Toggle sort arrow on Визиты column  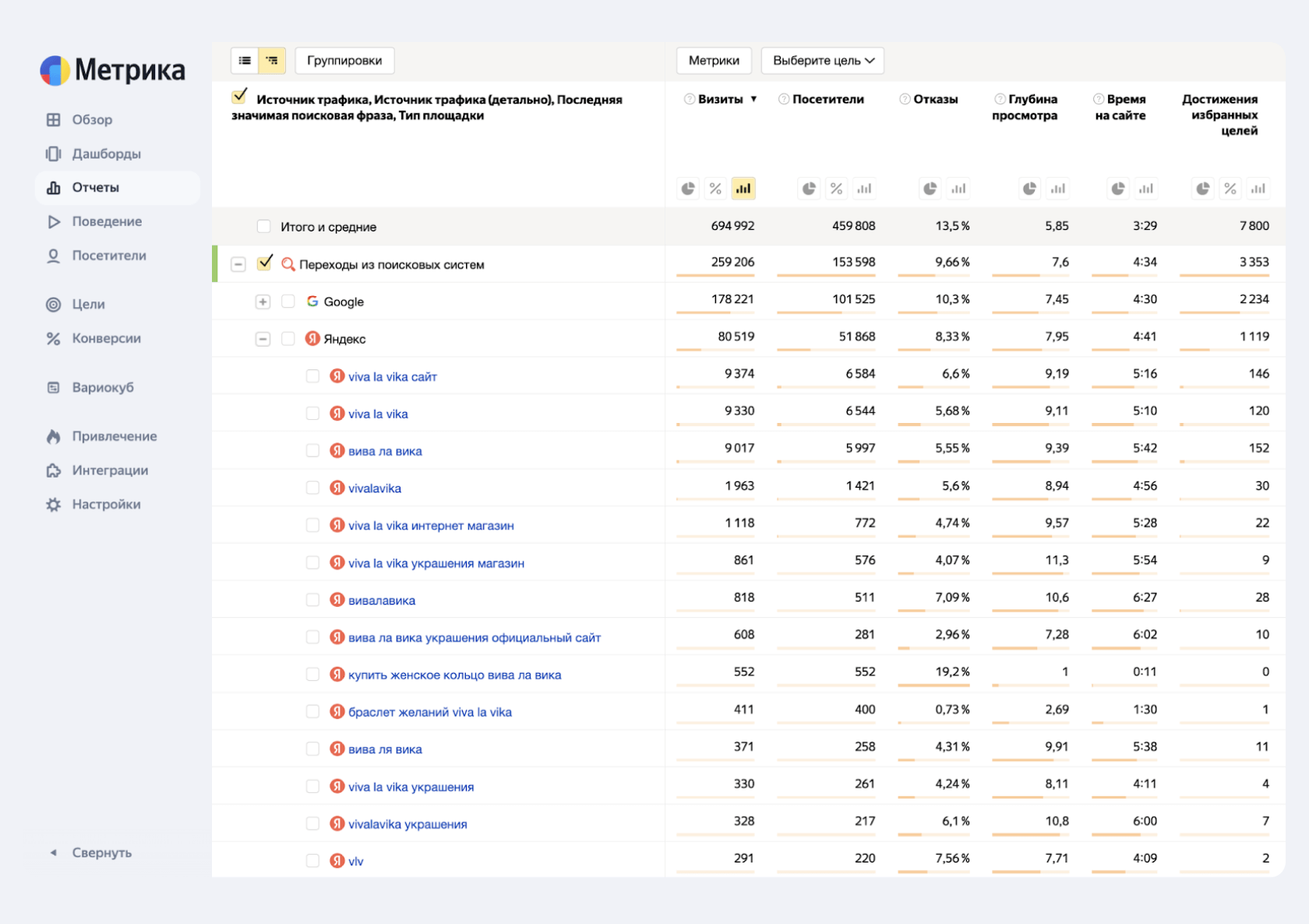[753, 99]
